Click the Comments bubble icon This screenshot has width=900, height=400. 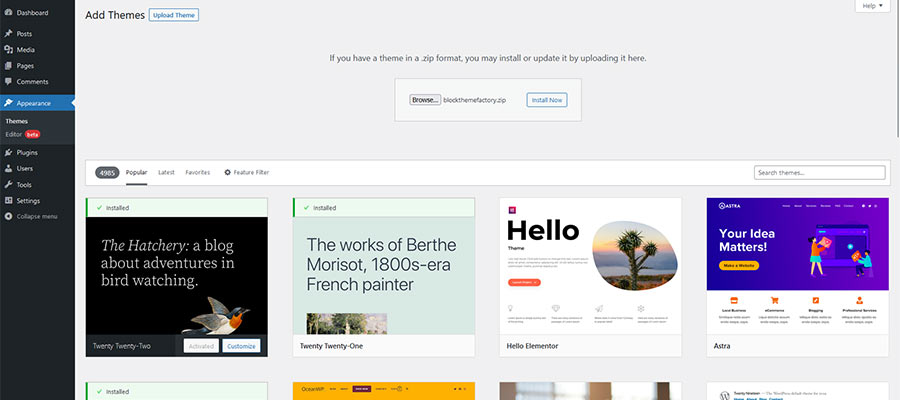tap(8, 82)
